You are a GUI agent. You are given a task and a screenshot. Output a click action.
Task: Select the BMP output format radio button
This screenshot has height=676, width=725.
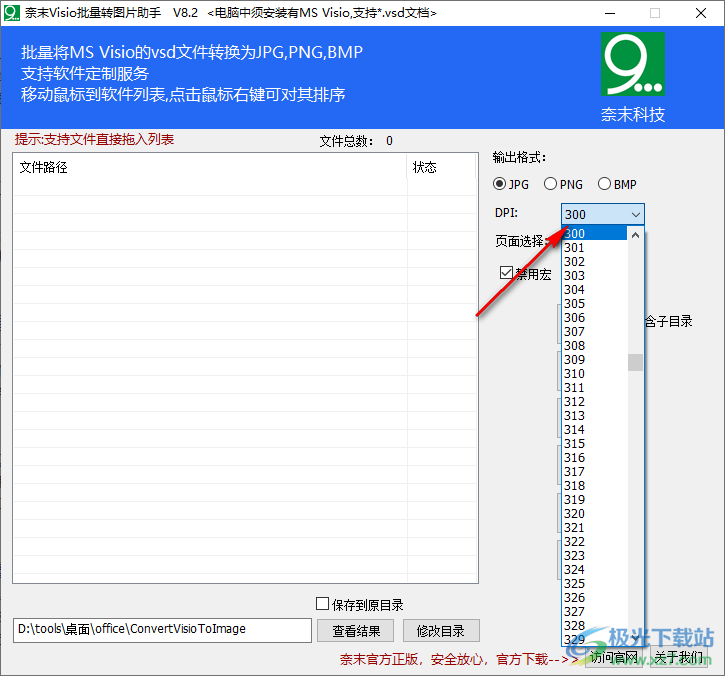(604, 184)
